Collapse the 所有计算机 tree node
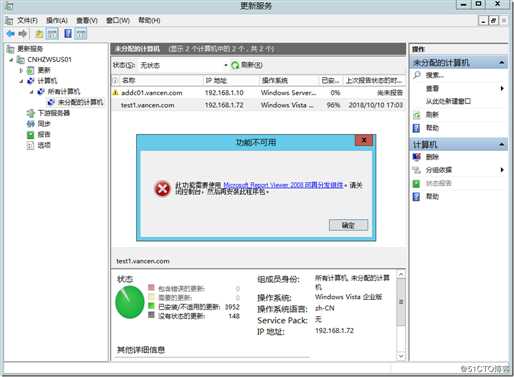 click(32, 92)
